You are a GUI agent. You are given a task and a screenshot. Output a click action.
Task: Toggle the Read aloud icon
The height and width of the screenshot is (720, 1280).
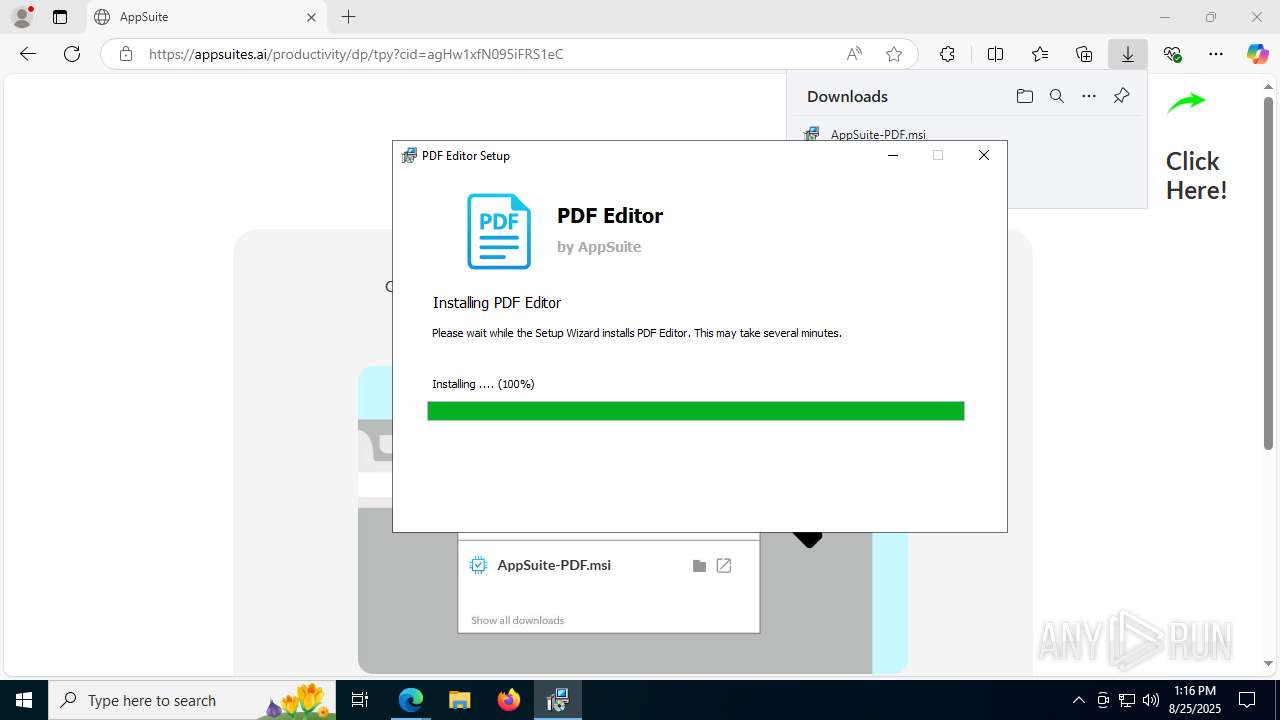coord(854,54)
